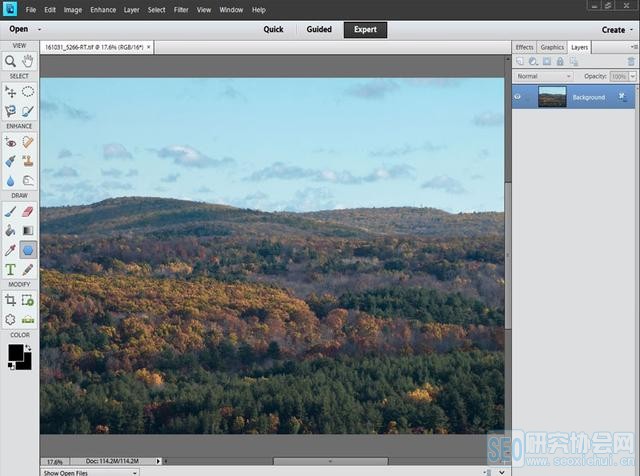640x476 pixels.
Task: Create new fill or adjustment layer
Action: click(533, 61)
